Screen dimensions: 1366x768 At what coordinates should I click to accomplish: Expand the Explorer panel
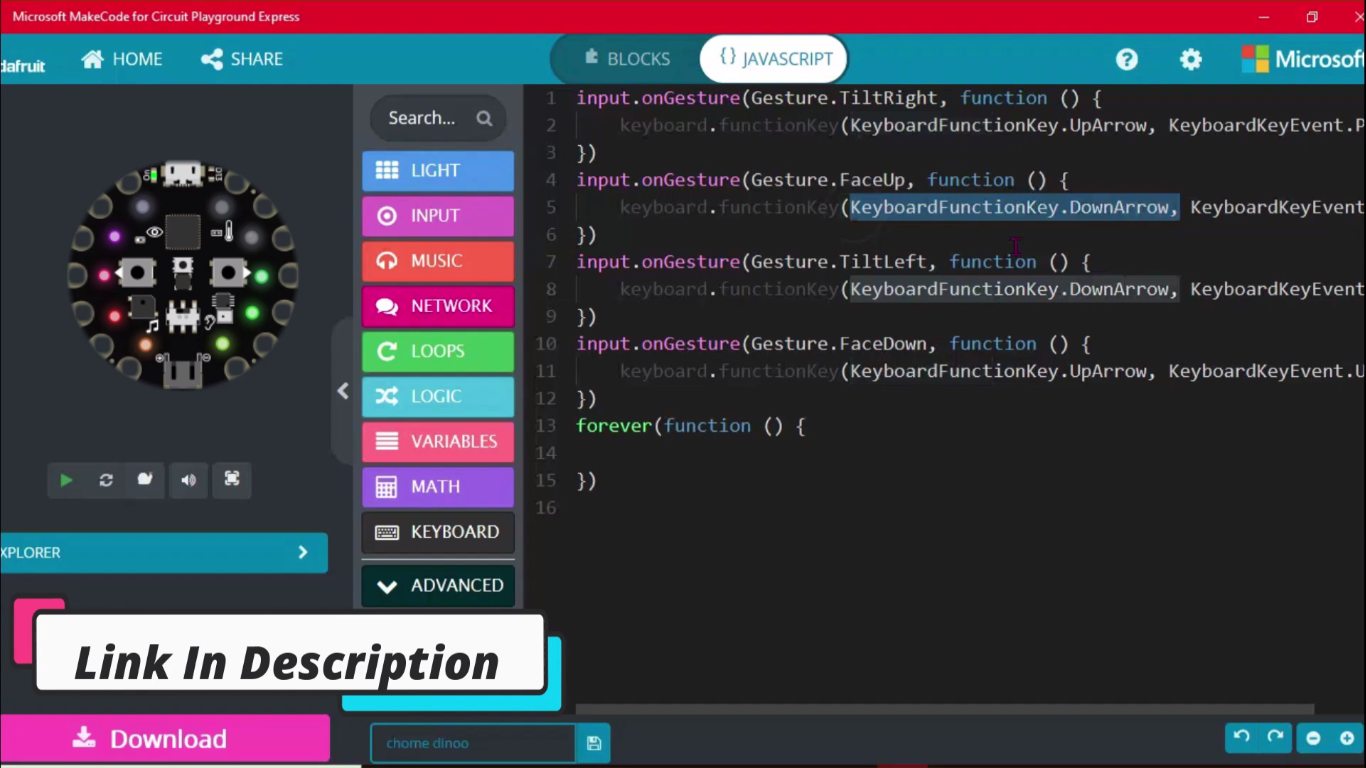coord(163,552)
